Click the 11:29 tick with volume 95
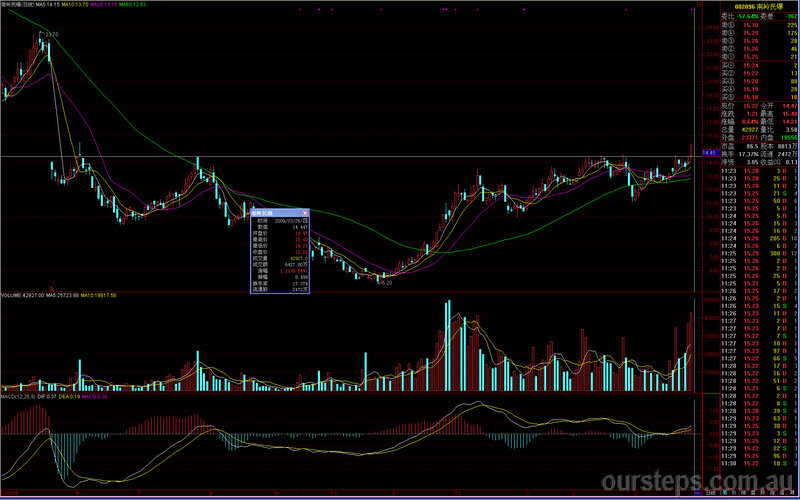This screenshot has height=500, width=800. tap(759, 456)
